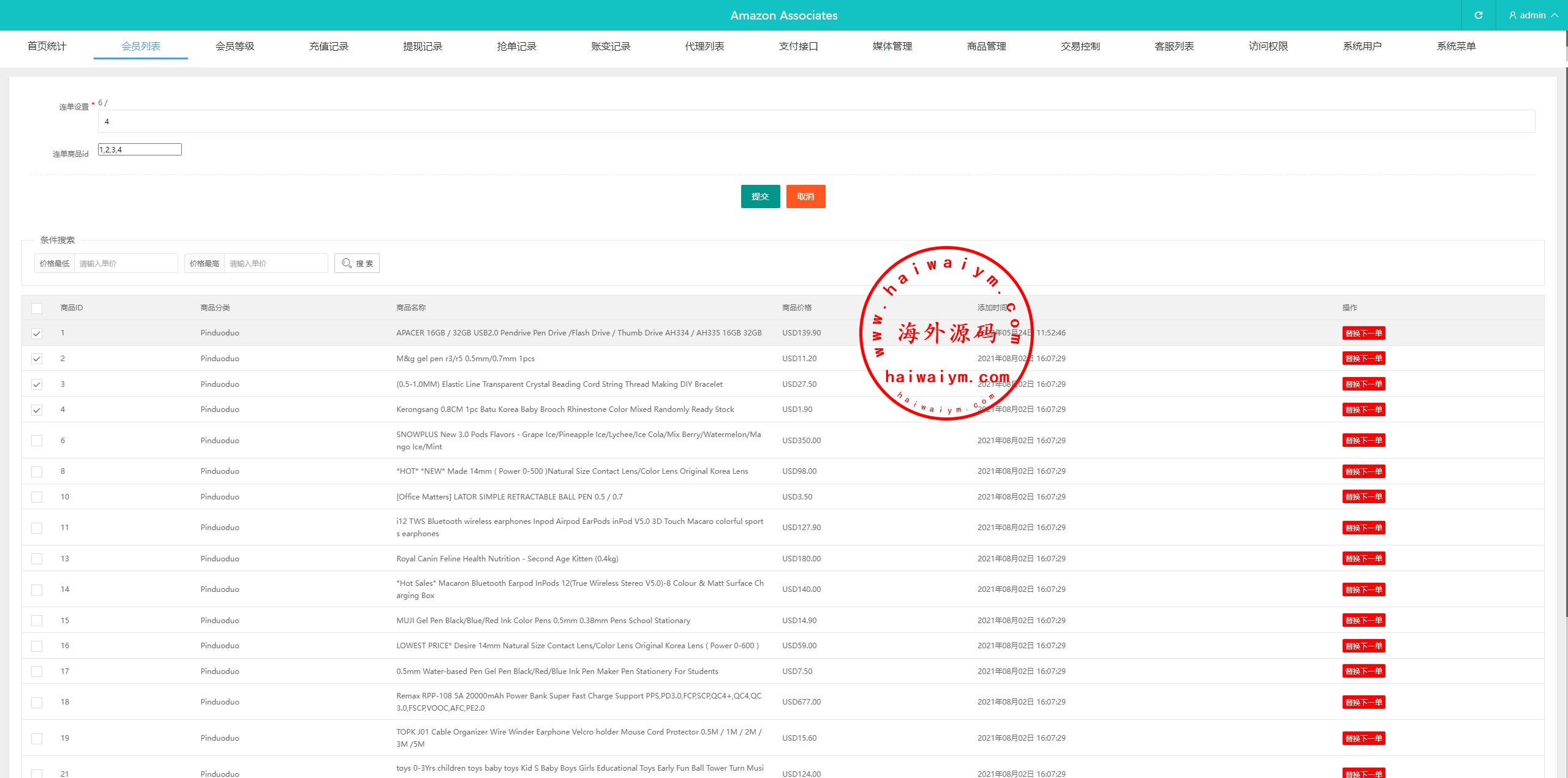Go to 商品管理 tab
1568x778 pixels.
986,47
